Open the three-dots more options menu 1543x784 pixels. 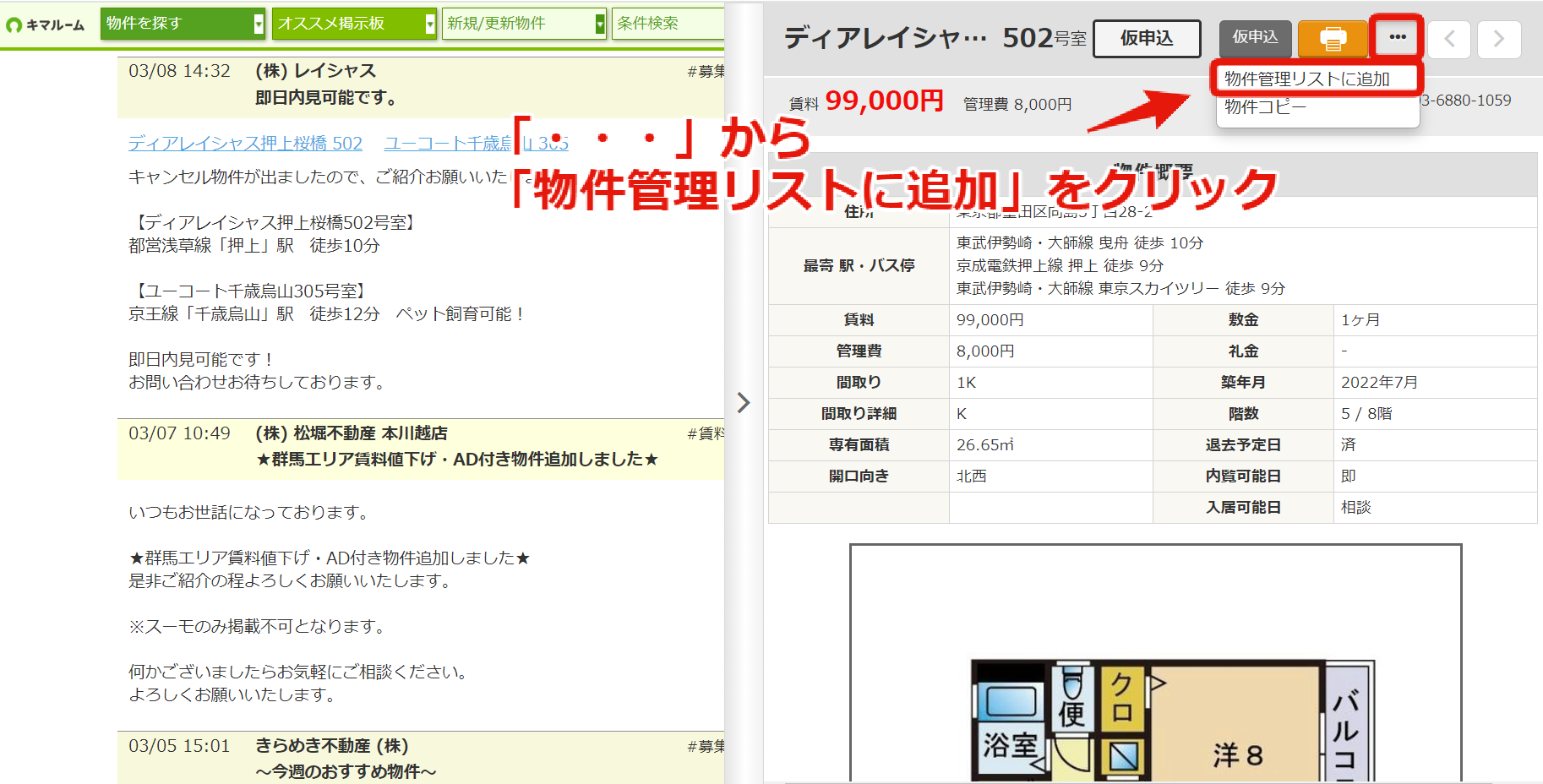tap(1397, 37)
